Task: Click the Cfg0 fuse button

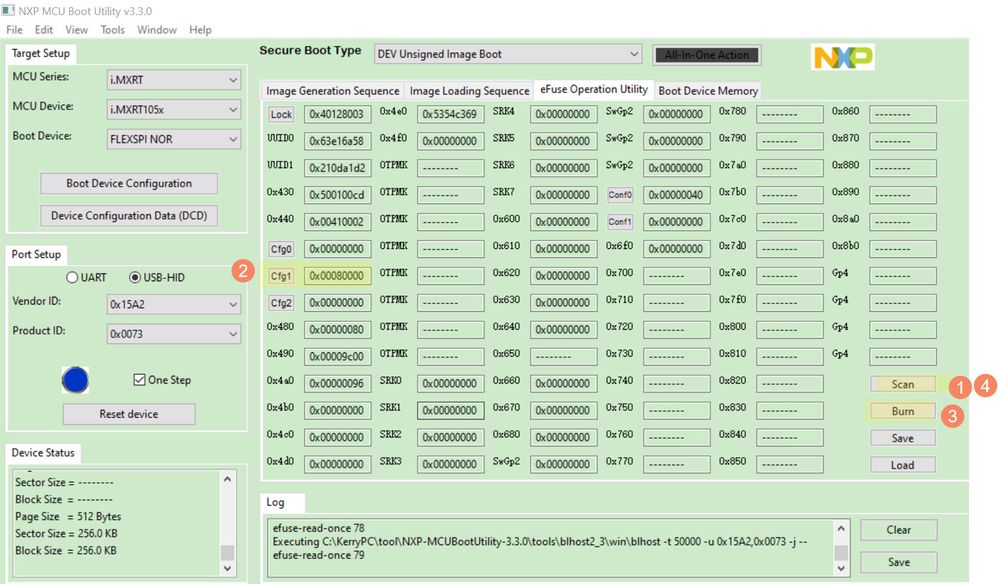Action: click(281, 249)
